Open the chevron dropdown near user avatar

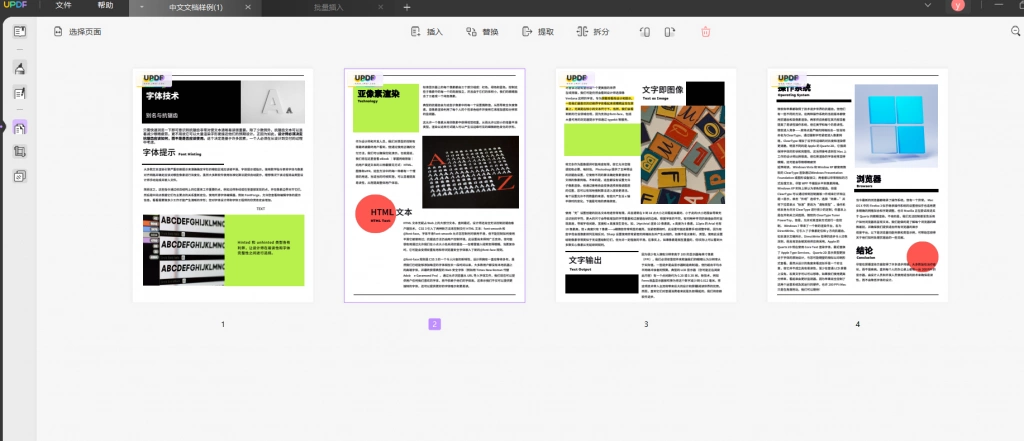928,5
